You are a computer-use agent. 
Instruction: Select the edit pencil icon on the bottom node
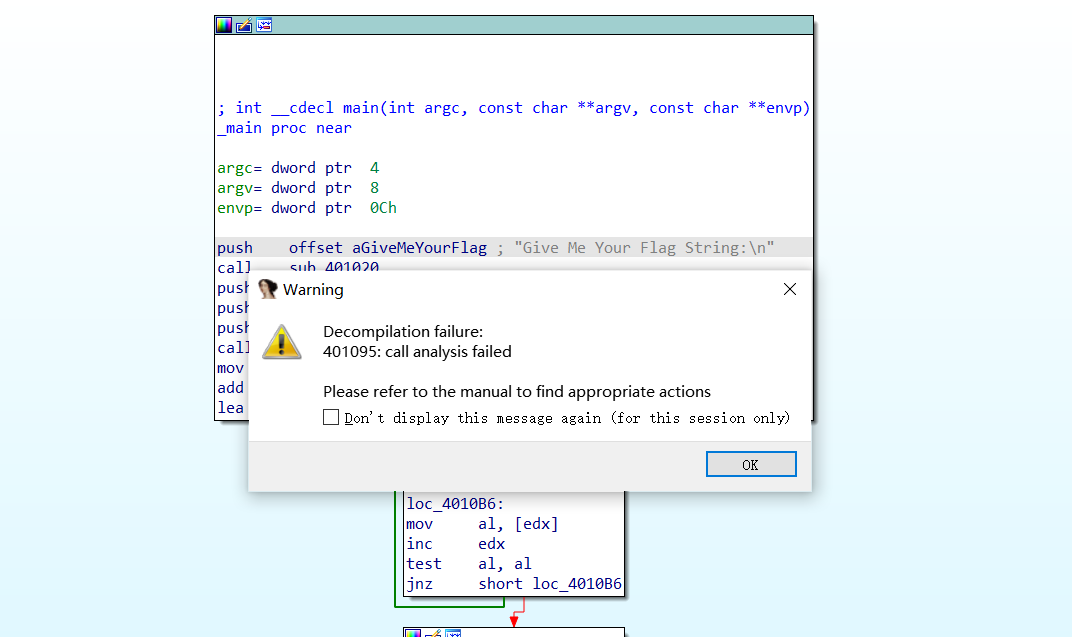(x=433, y=634)
